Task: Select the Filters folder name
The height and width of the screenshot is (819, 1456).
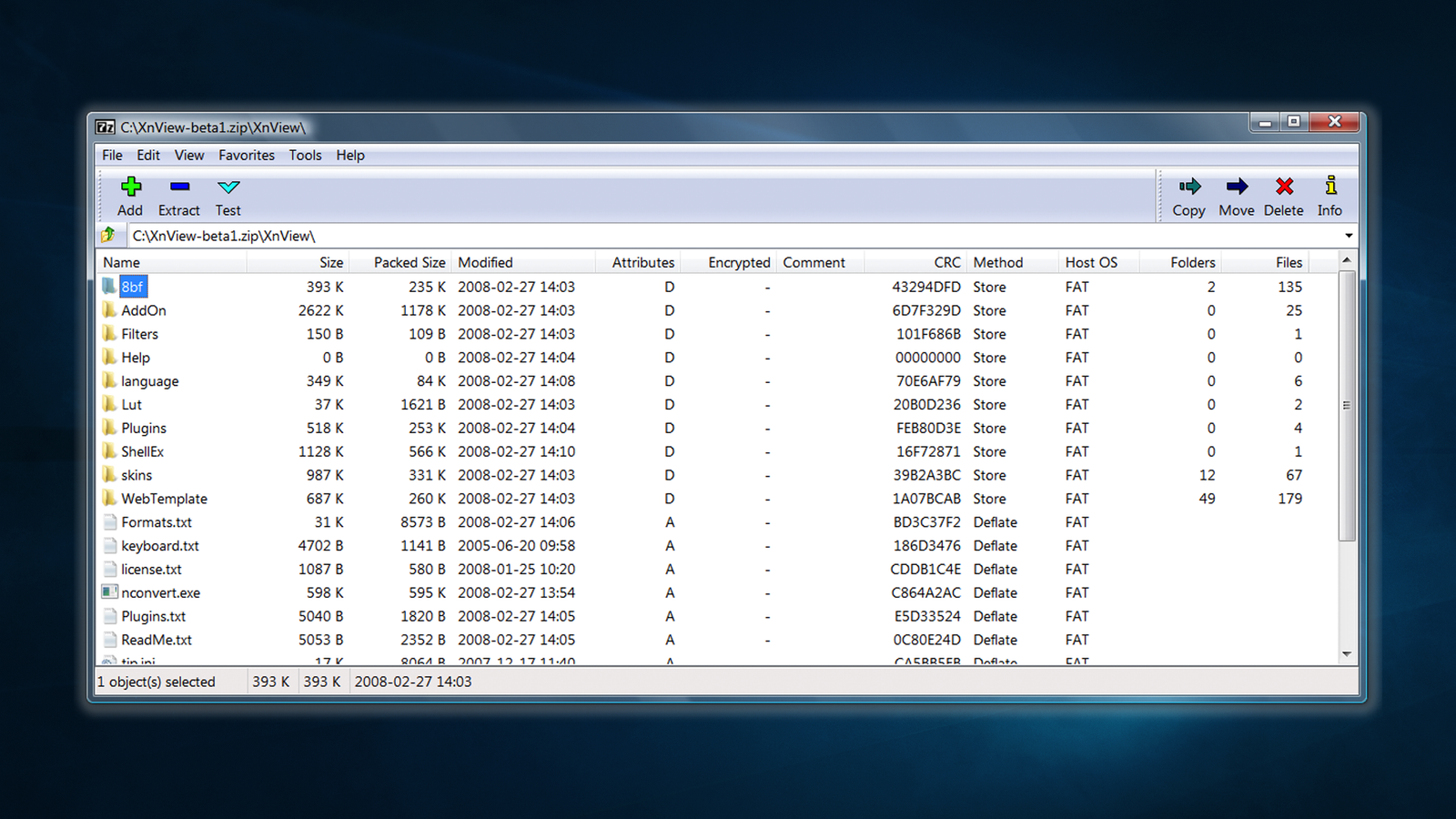Action: [x=139, y=334]
